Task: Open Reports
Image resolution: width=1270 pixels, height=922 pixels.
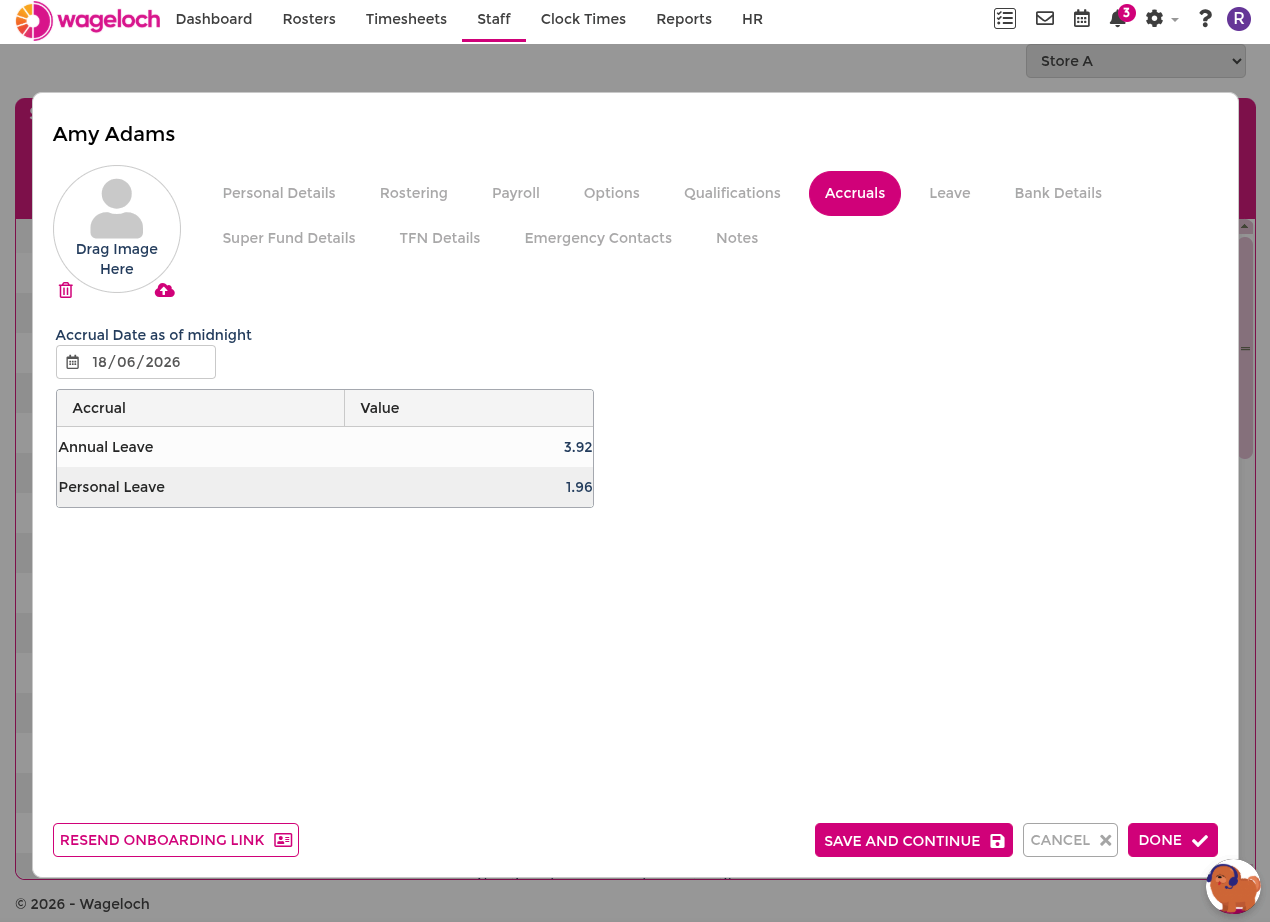Action: (684, 19)
